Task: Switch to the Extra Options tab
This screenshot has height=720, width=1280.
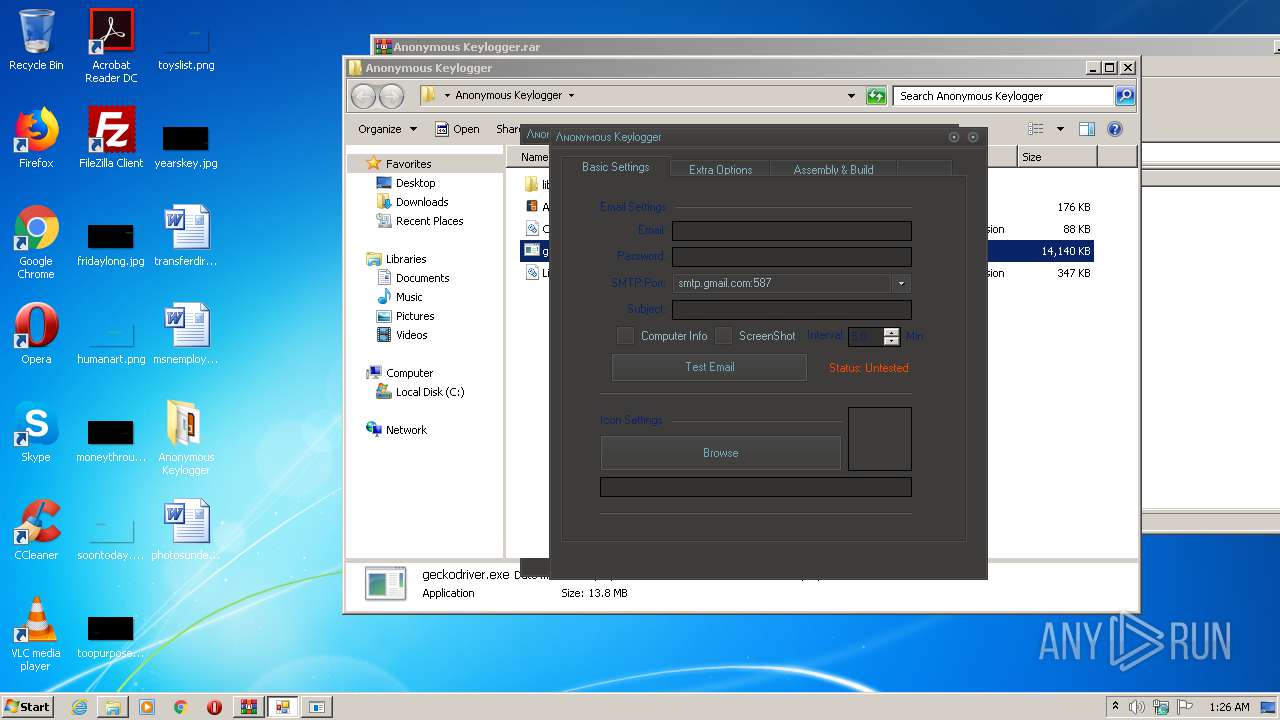Action: point(720,170)
